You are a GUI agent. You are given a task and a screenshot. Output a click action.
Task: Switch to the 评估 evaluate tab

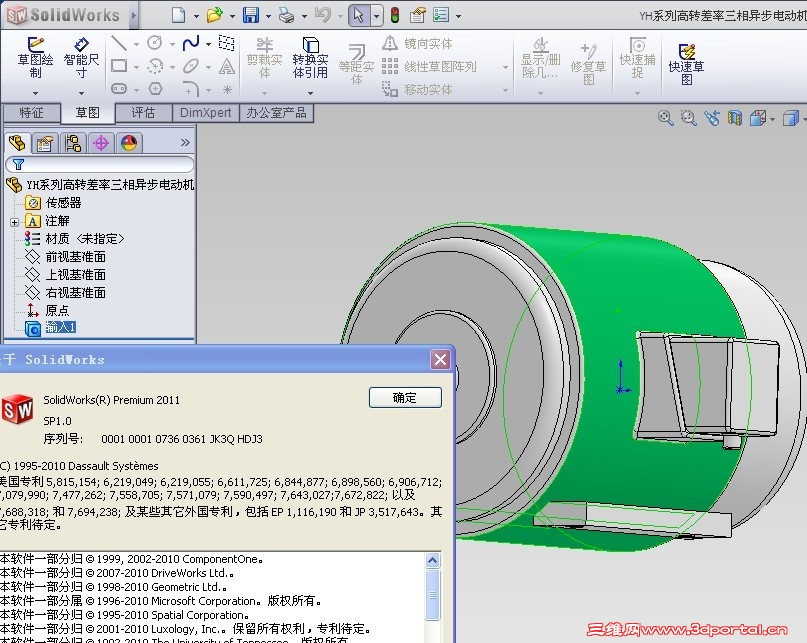click(143, 113)
